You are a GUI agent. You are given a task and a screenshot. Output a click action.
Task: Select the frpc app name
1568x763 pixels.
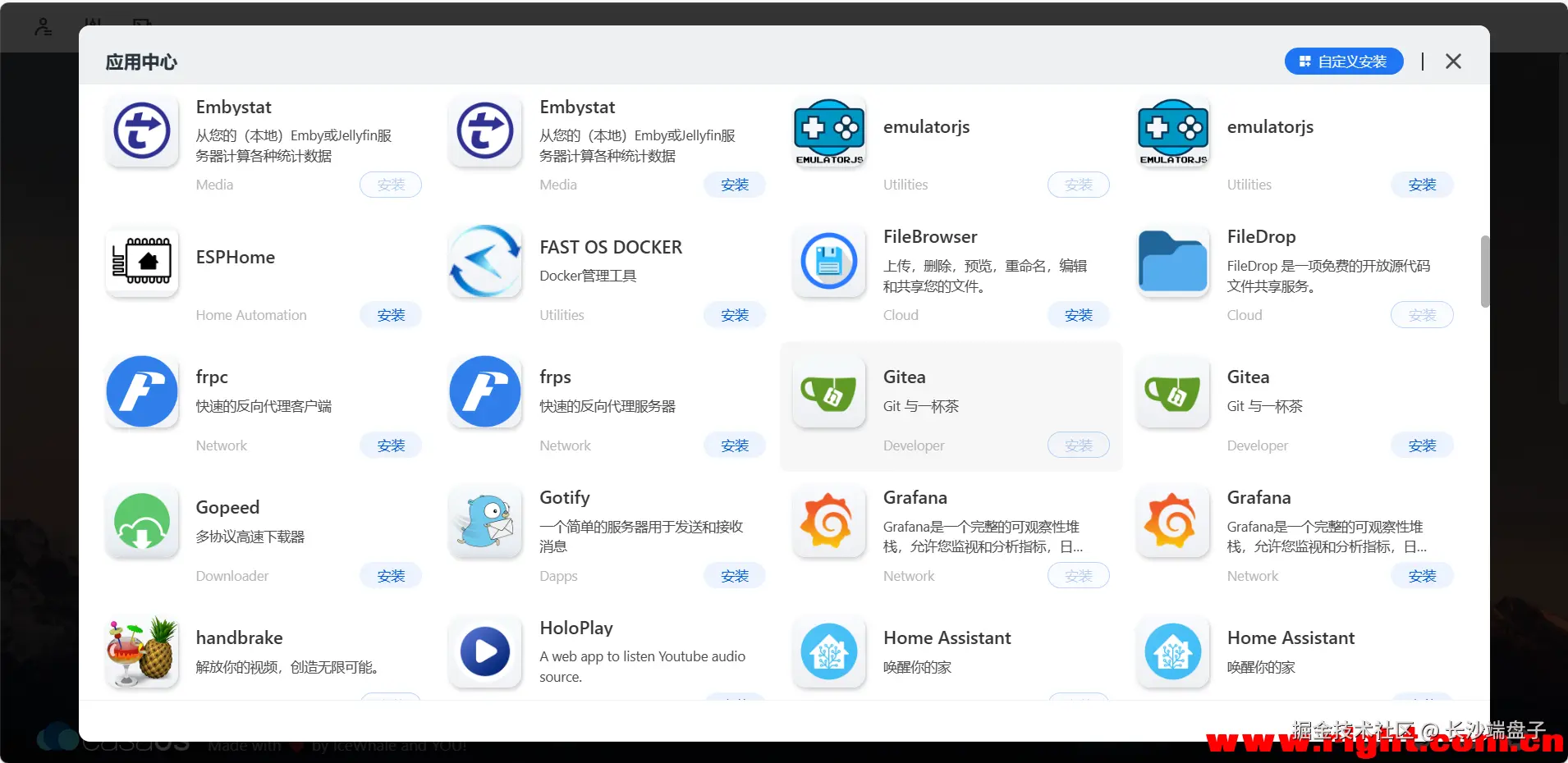tap(212, 377)
